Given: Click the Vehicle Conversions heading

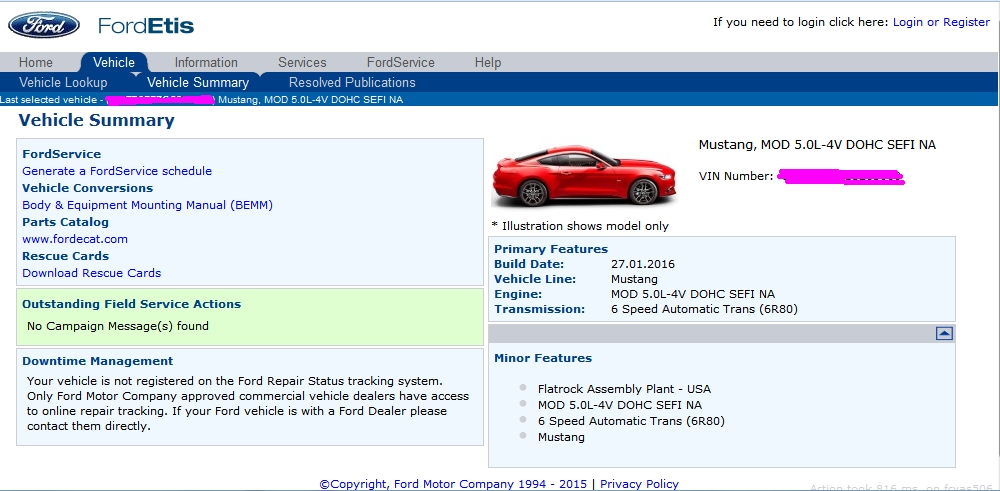Looking at the screenshot, I should pyautogui.click(x=87, y=188).
